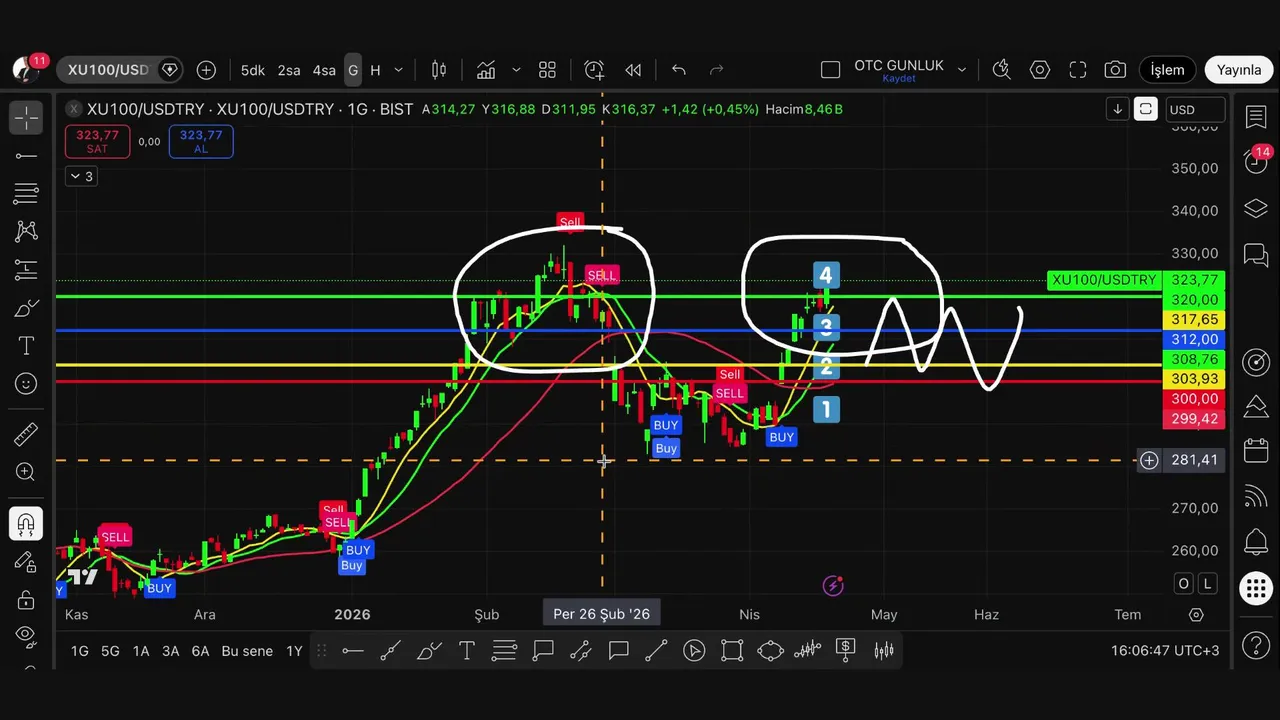Toggle the button left of USD selector
The width and height of the screenshot is (1280, 720).
[x=1146, y=109]
